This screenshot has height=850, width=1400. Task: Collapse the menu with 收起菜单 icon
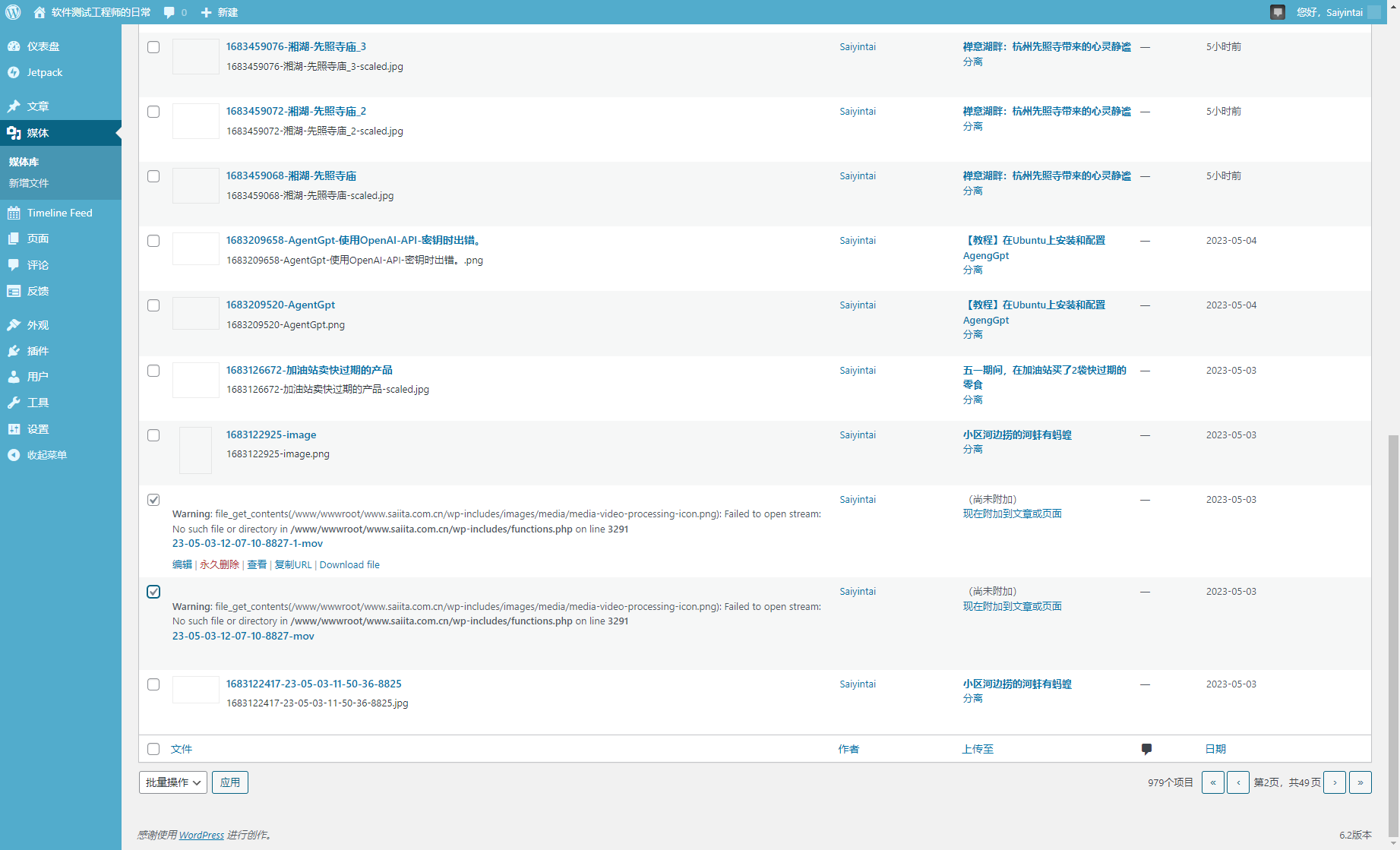pyautogui.click(x=14, y=455)
